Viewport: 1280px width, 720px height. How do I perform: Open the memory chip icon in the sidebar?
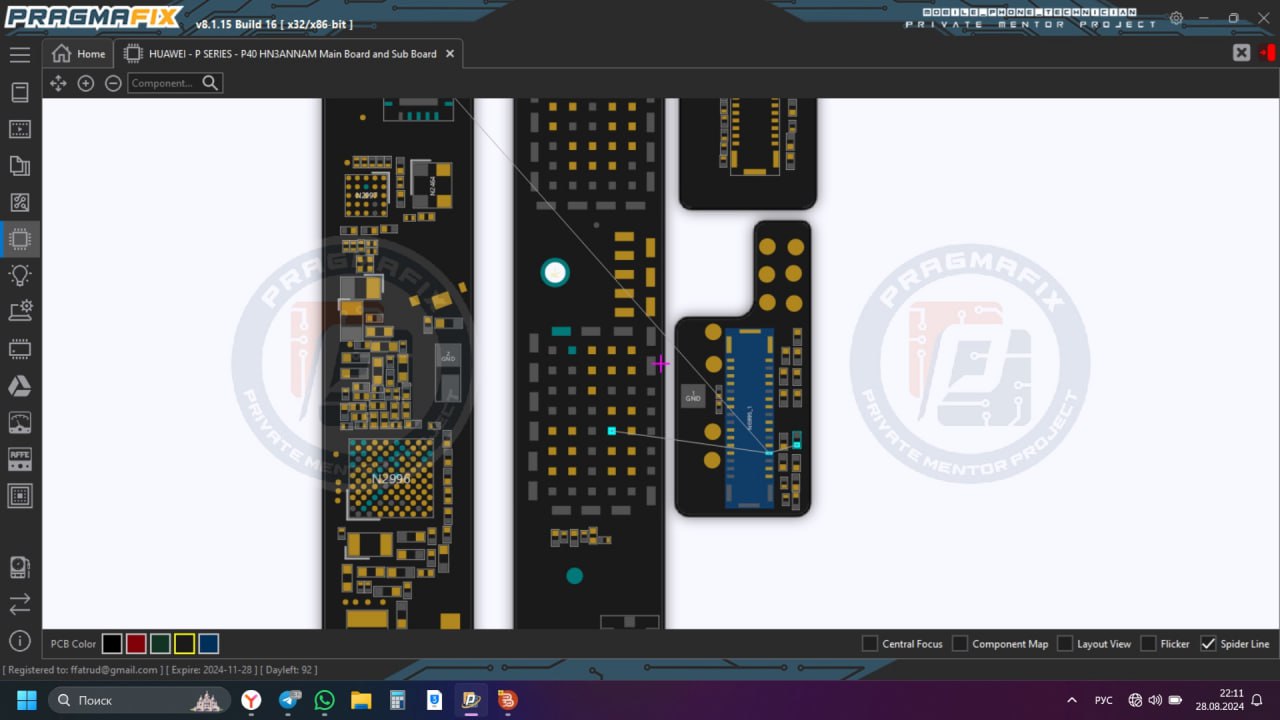coord(19,349)
